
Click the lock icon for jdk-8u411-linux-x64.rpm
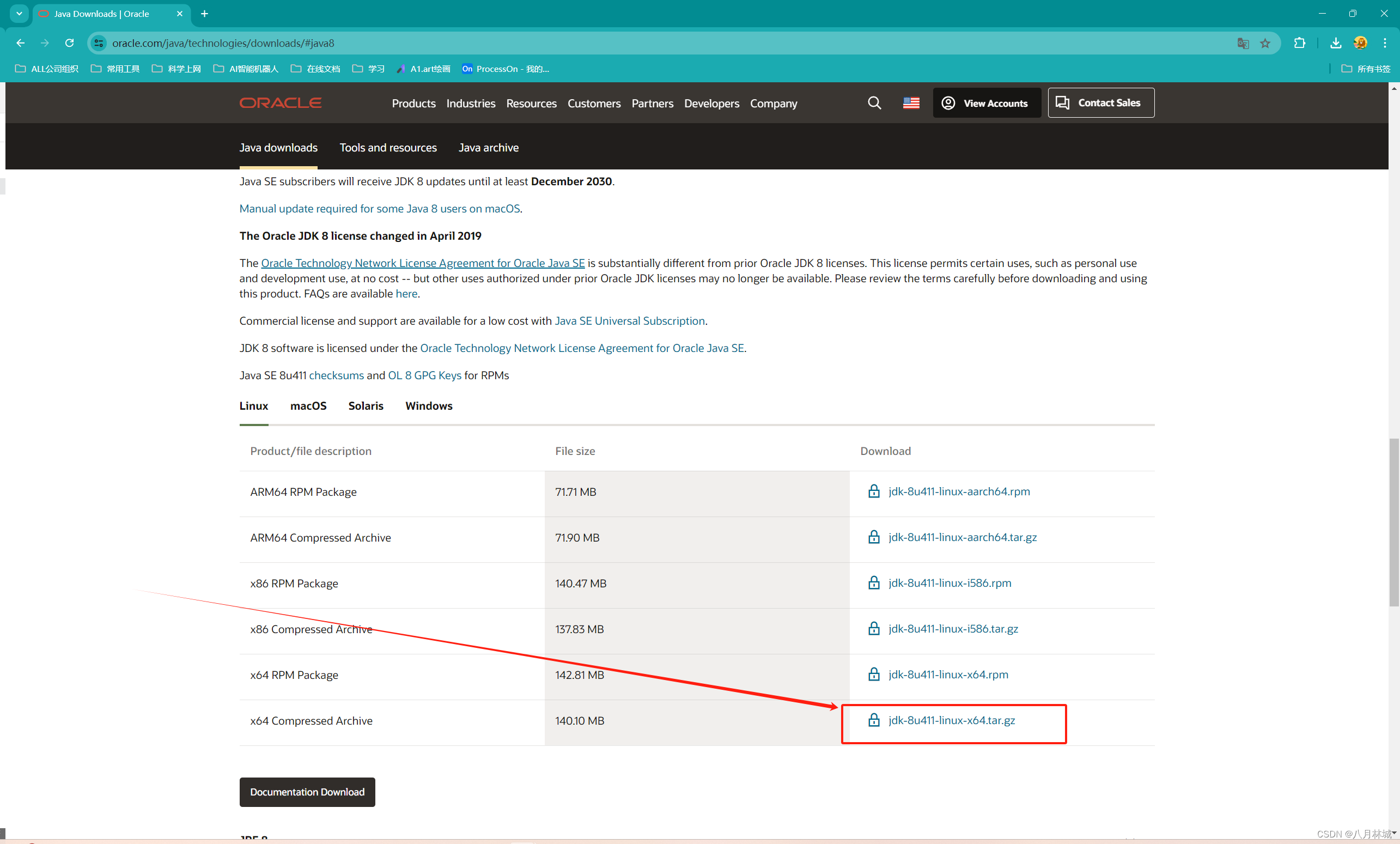874,674
